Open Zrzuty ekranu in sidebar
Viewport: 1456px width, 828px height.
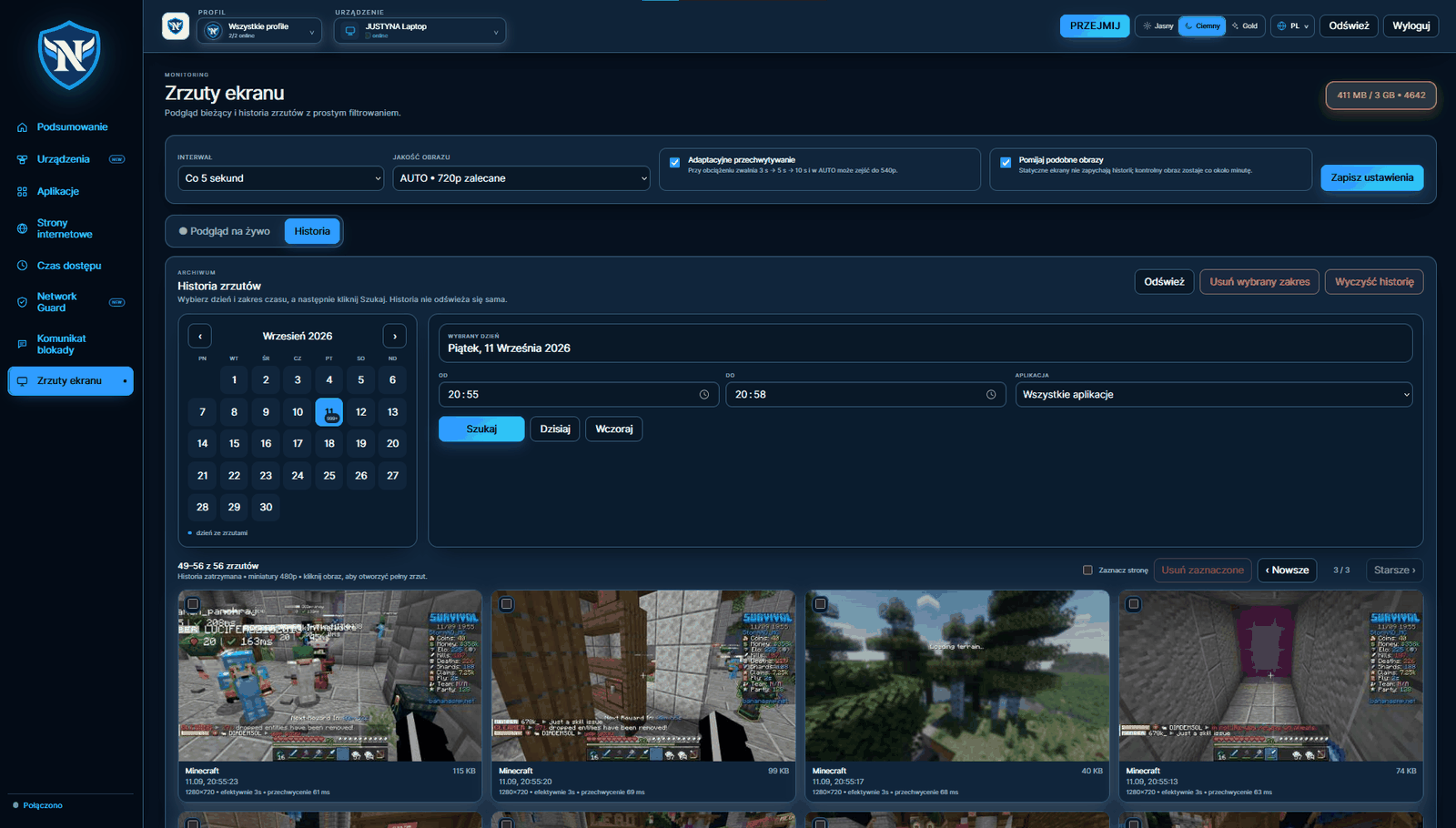(x=71, y=381)
